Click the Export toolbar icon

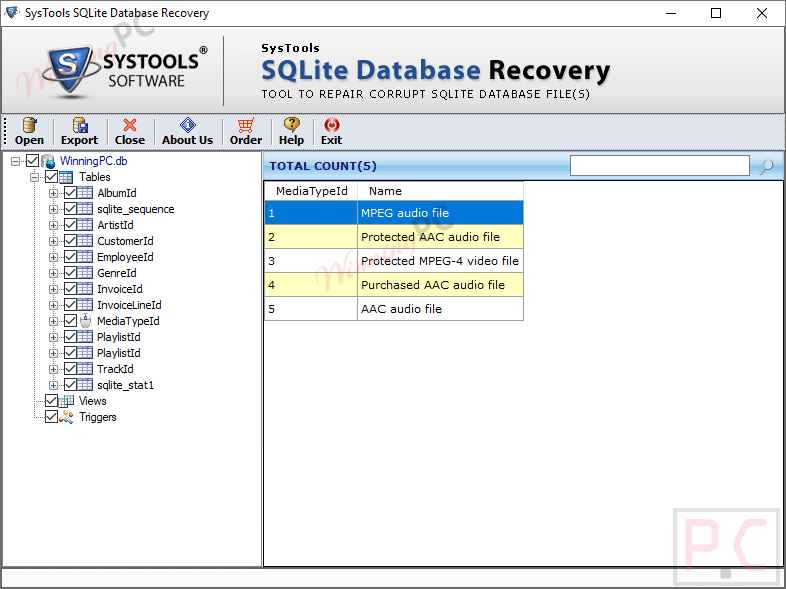pyautogui.click(x=79, y=126)
